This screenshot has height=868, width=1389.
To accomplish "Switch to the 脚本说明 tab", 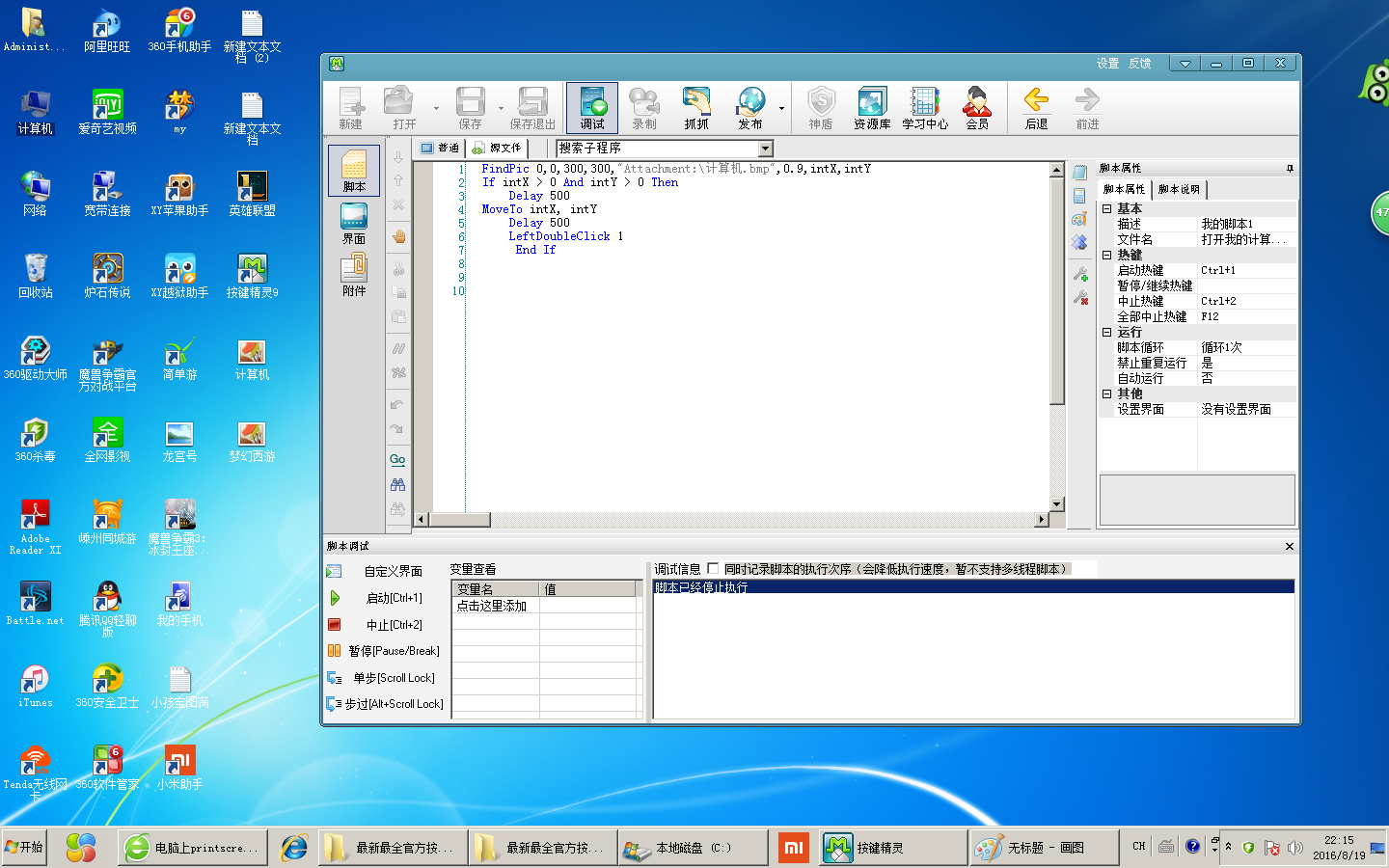I will click(x=1179, y=189).
